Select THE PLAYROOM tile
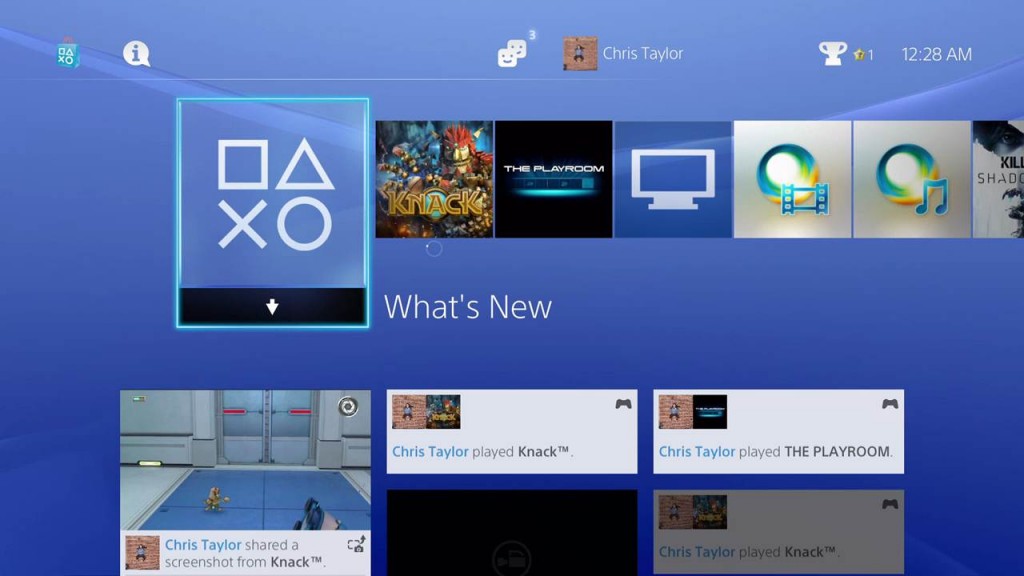 click(x=553, y=178)
